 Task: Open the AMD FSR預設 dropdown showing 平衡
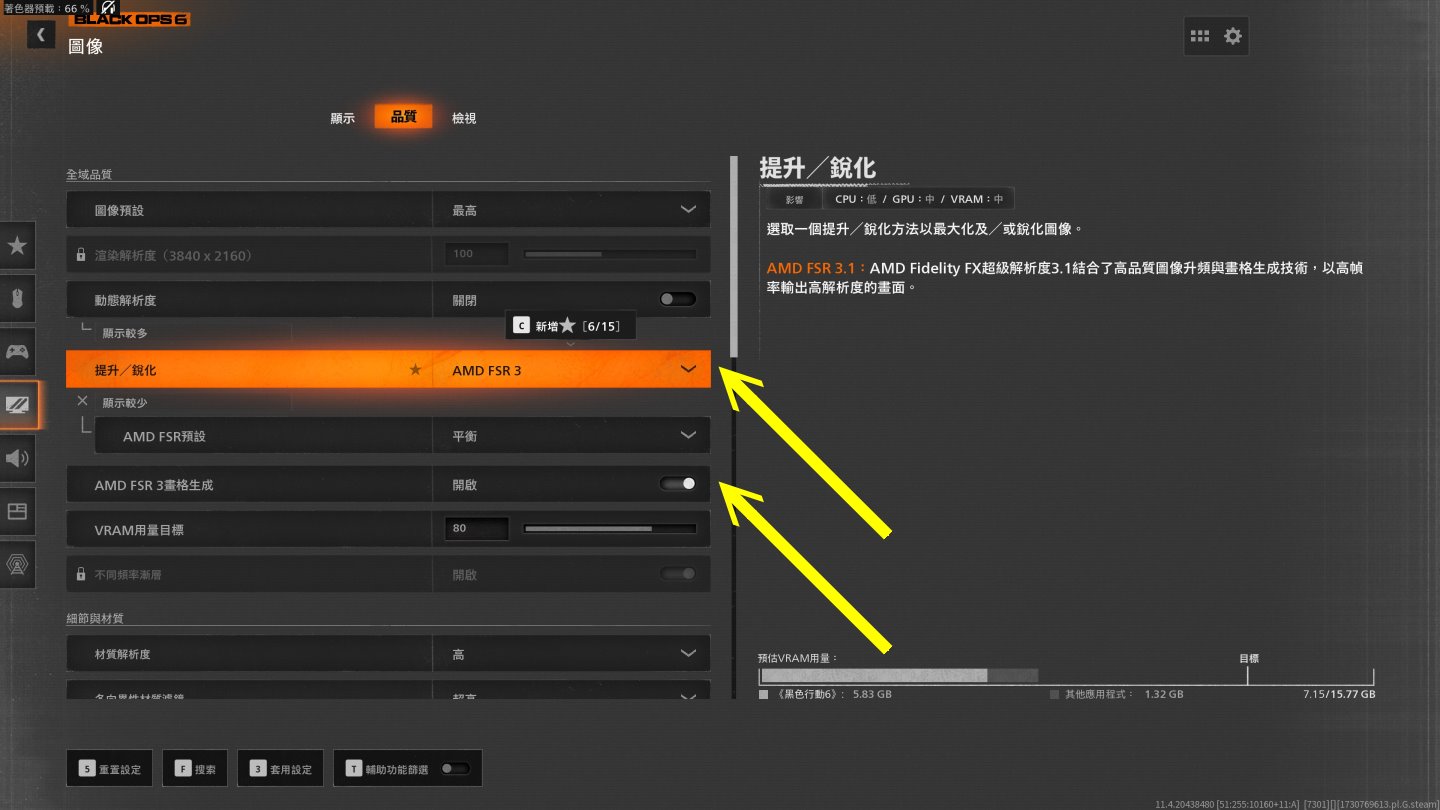[571, 436]
